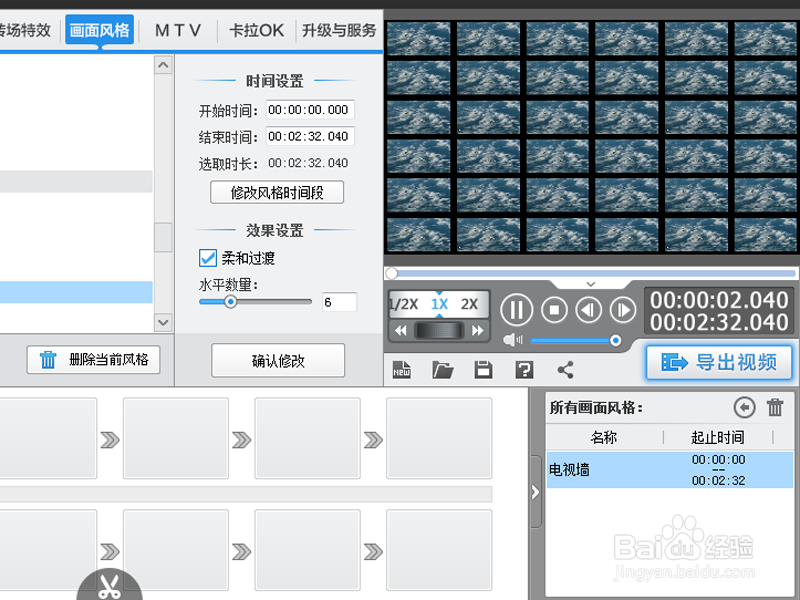Open project using the folder icon
The height and width of the screenshot is (600, 800).
pyautogui.click(x=442, y=369)
